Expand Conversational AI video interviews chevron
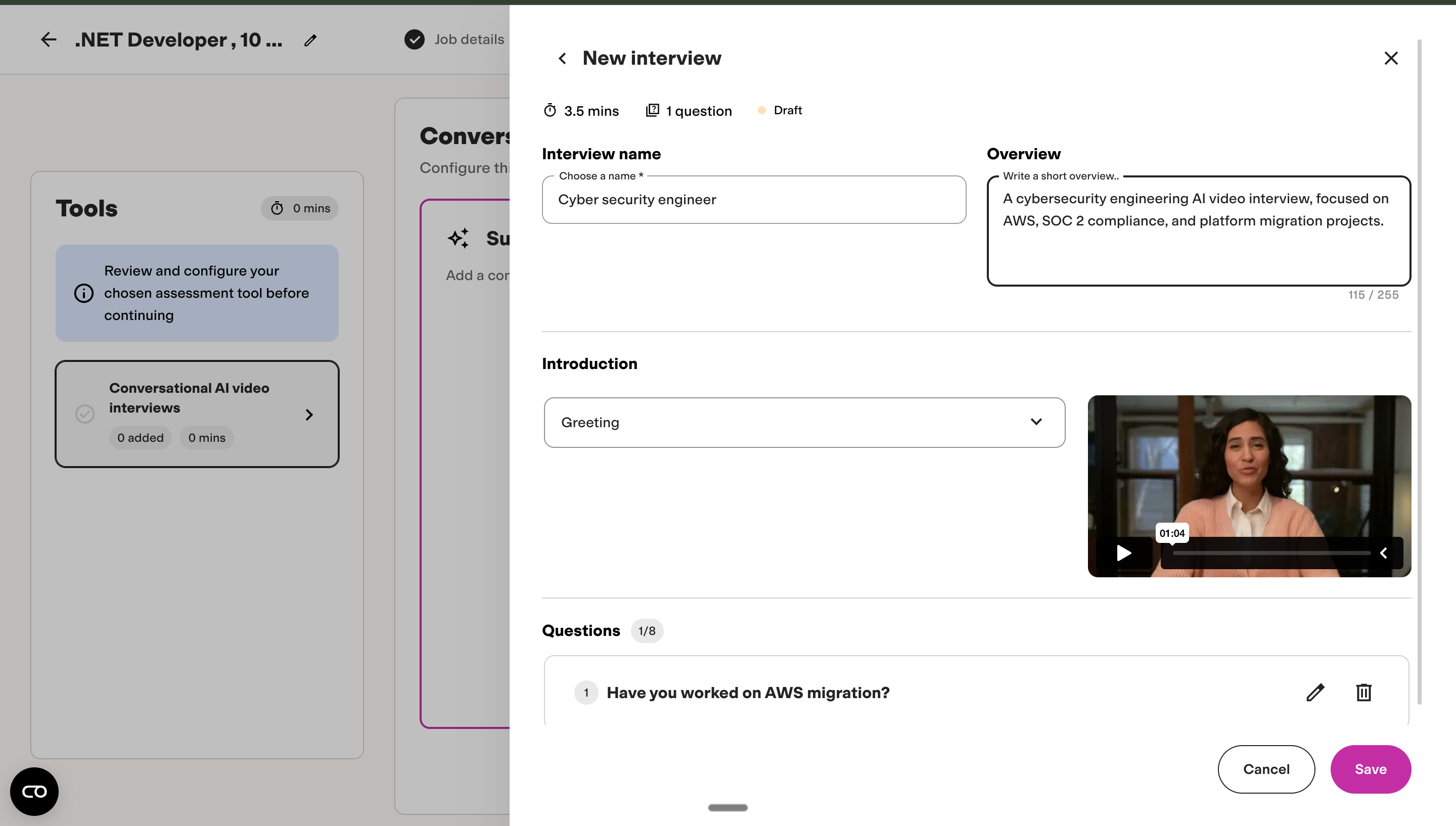The image size is (1456, 826). coord(309,415)
